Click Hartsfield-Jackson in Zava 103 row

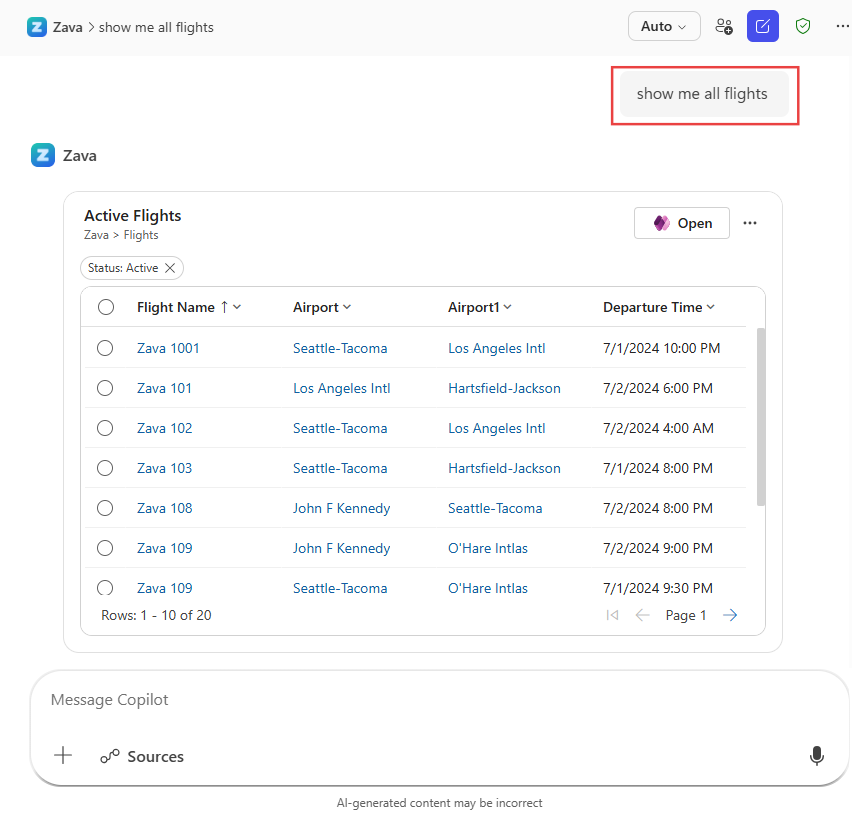(504, 468)
